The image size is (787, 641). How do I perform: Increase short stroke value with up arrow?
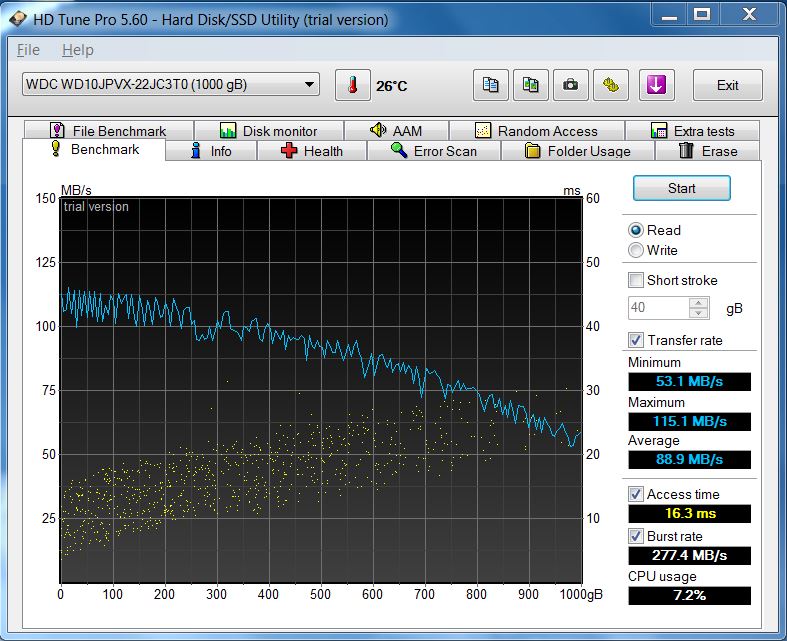pyautogui.click(x=699, y=303)
